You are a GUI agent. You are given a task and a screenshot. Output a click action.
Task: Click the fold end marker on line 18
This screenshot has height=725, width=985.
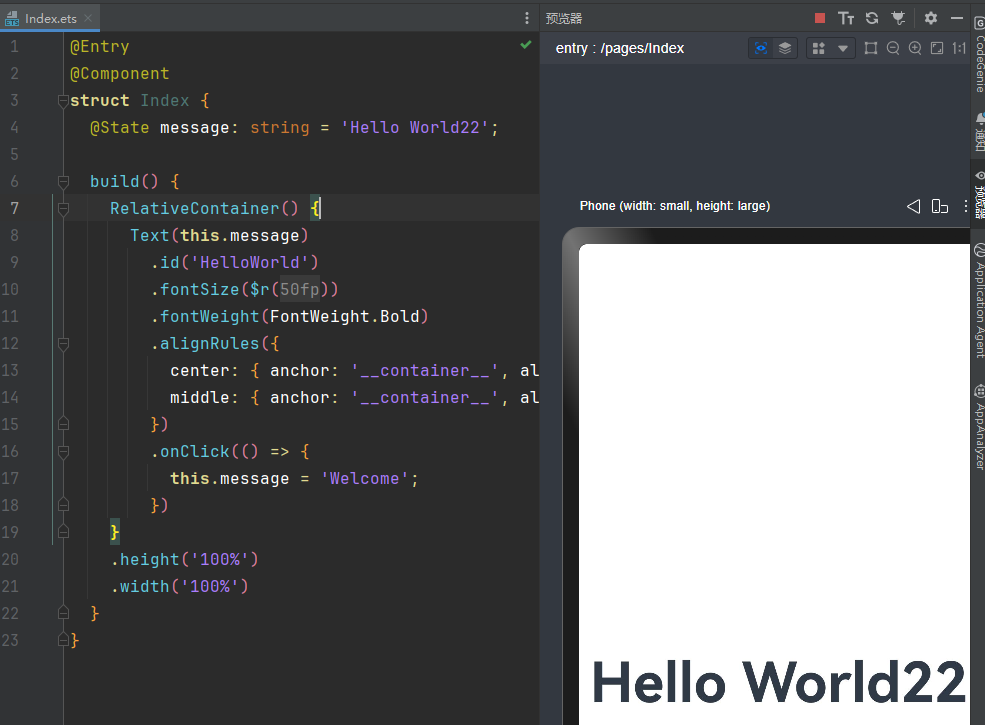click(63, 505)
